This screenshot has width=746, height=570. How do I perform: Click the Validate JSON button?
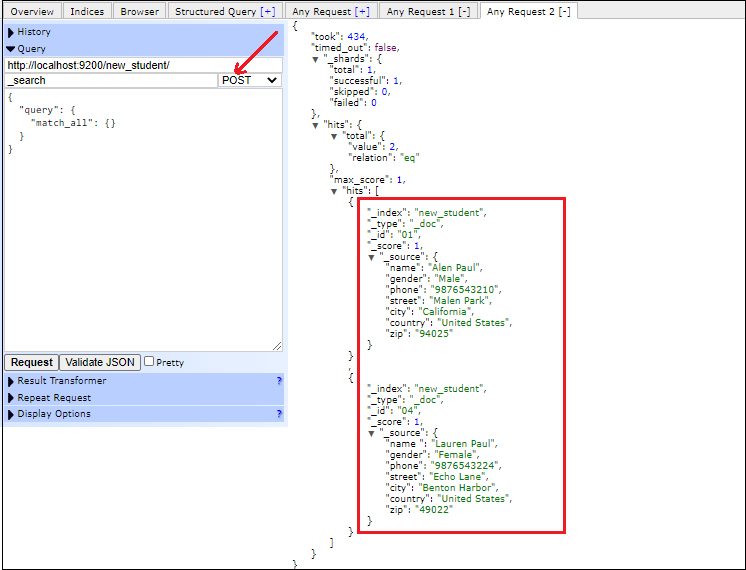(100, 362)
